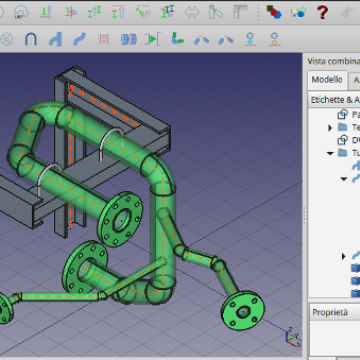The image size is (360, 360).
Task: Click the blue elbow with green pipe icon
Action: [x=177, y=39]
